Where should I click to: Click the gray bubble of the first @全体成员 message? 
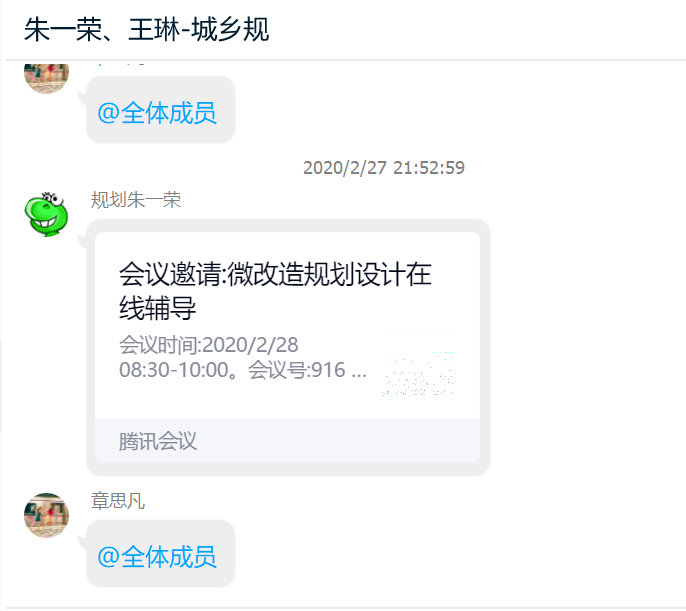[161, 109]
